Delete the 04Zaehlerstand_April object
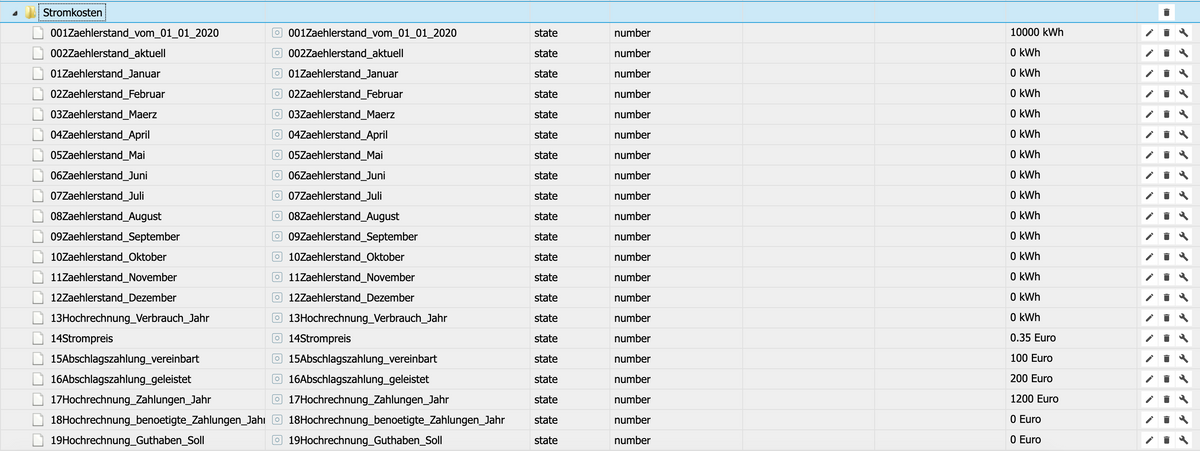Screen dimensions: 1200x451 (x=1166, y=135)
